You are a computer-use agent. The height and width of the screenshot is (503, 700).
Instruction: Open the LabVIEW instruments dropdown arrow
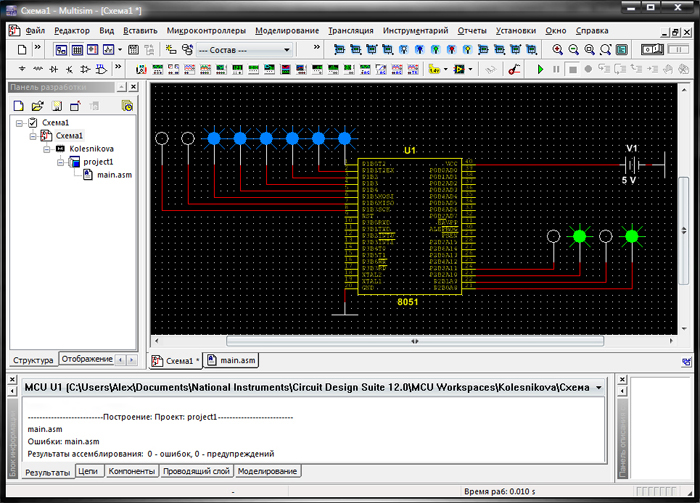pyautogui.click(x=470, y=70)
